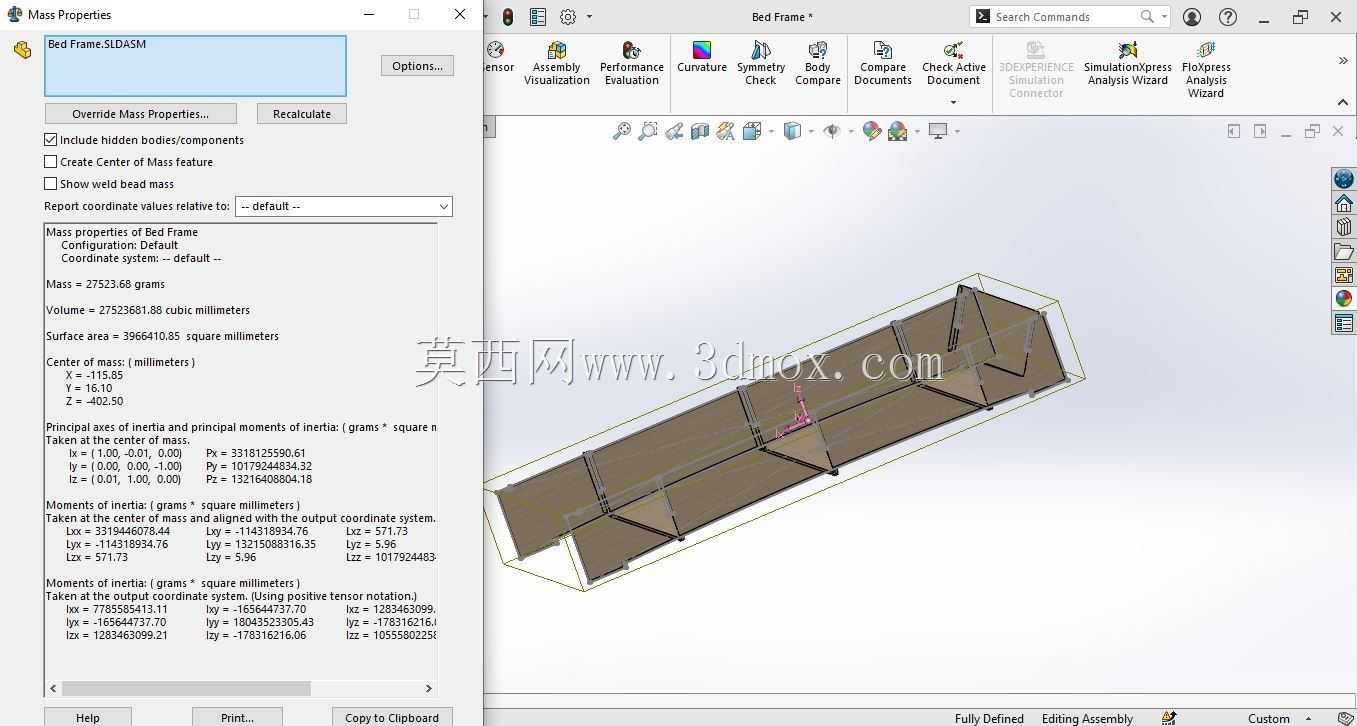The width and height of the screenshot is (1357, 726).
Task: Click the results horizontal scrollbar thumb
Action: click(x=186, y=688)
